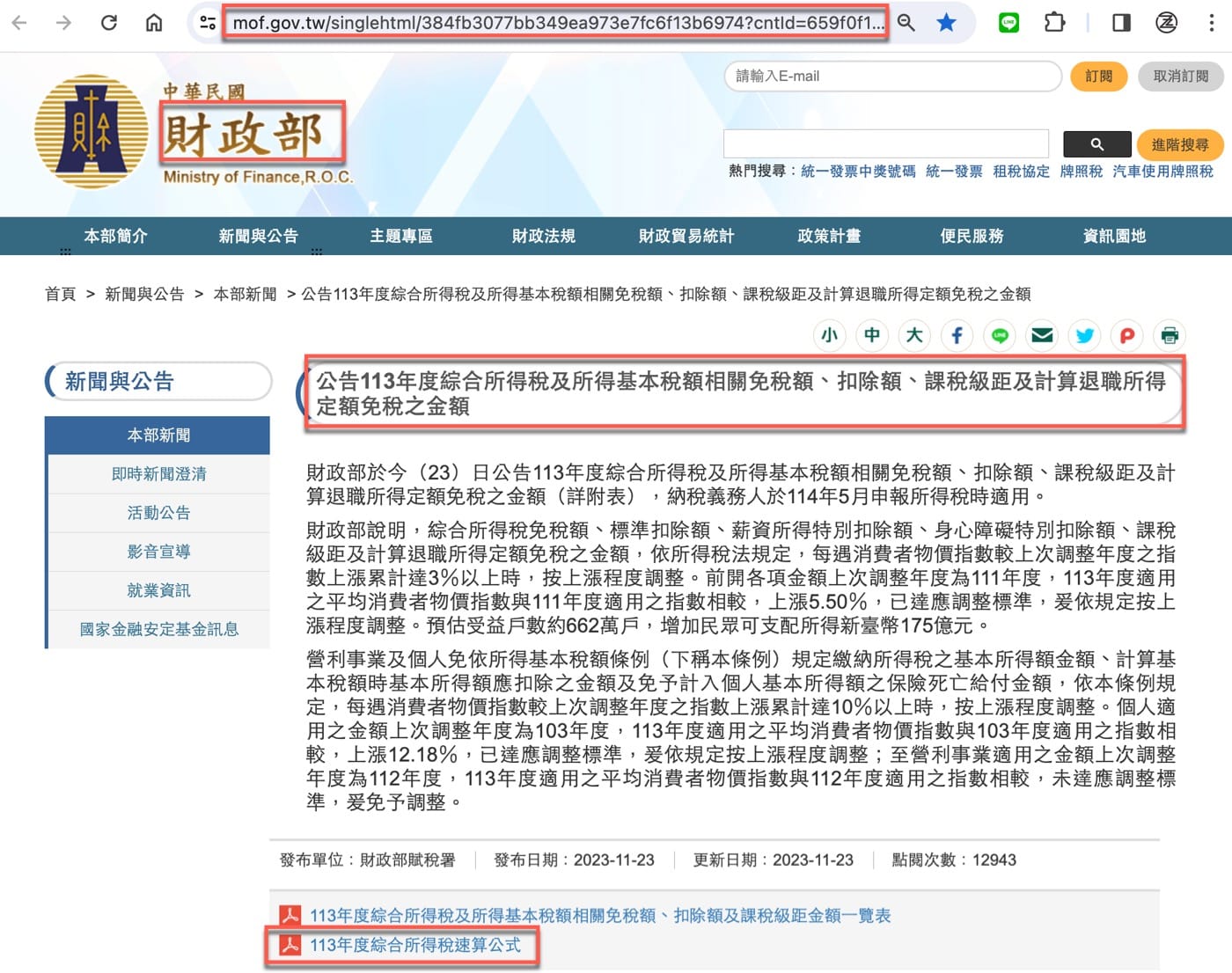Open the extensions puzzle menu
The width and height of the screenshot is (1232, 973).
click(x=1054, y=23)
